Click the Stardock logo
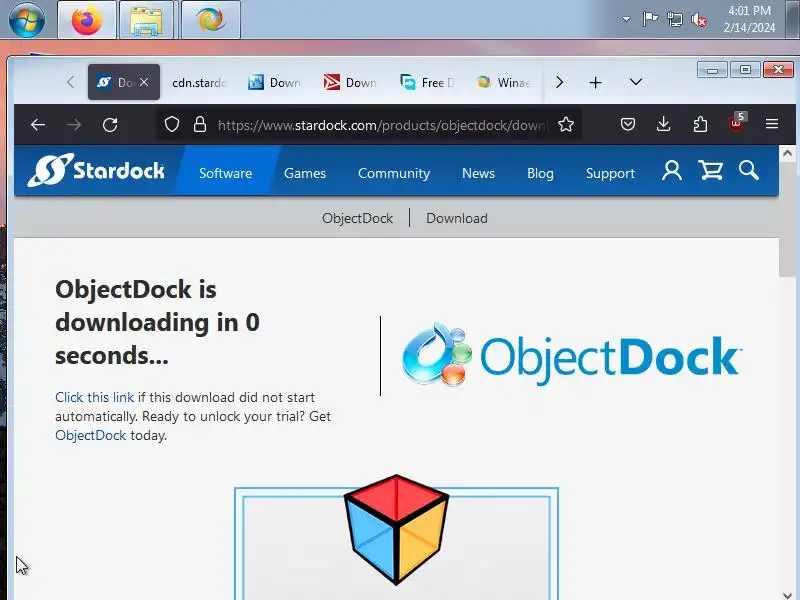Image resolution: width=800 pixels, height=600 pixels. click(x=96, y=170)
